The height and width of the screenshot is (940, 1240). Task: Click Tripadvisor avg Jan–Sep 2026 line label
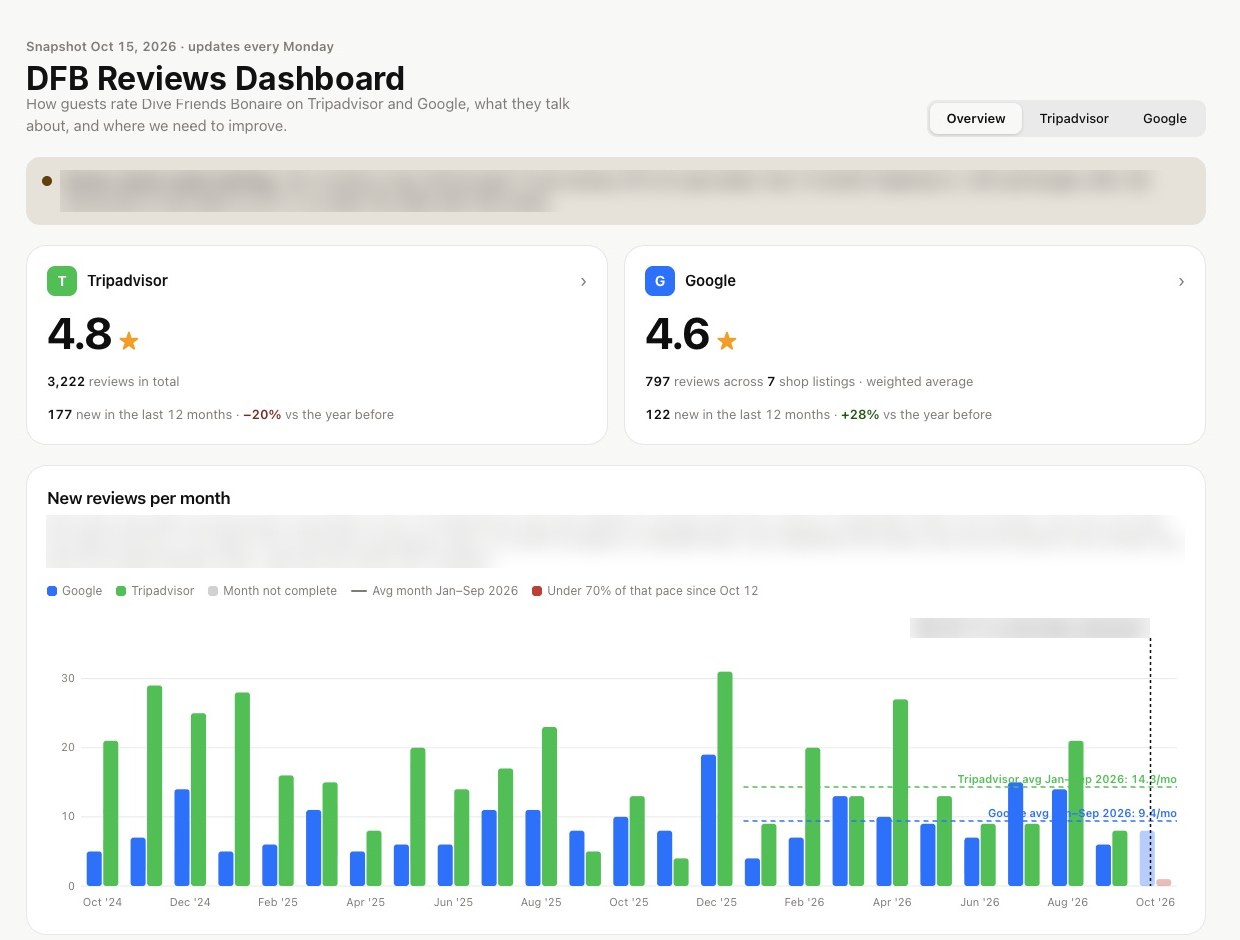(1067, 779)
